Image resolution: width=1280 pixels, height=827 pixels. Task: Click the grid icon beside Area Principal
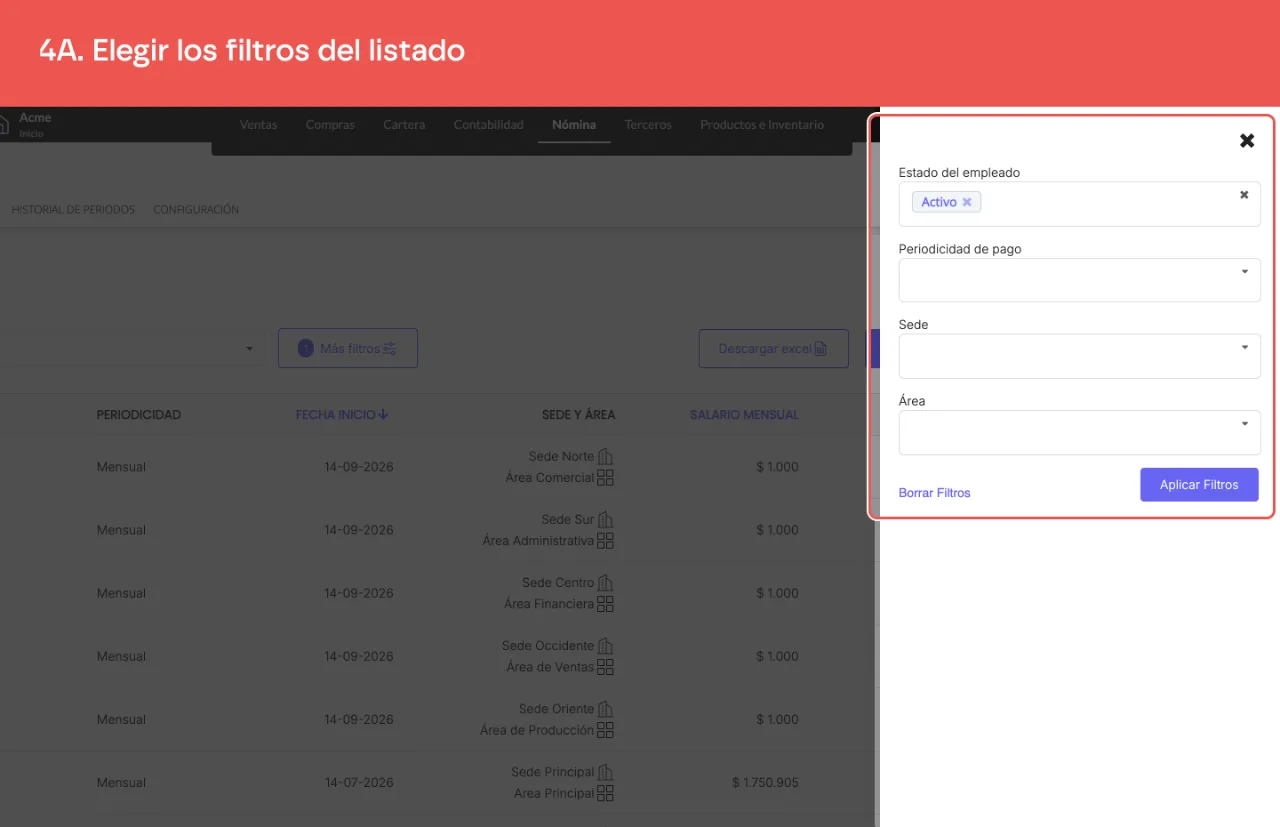click(605, 793)
